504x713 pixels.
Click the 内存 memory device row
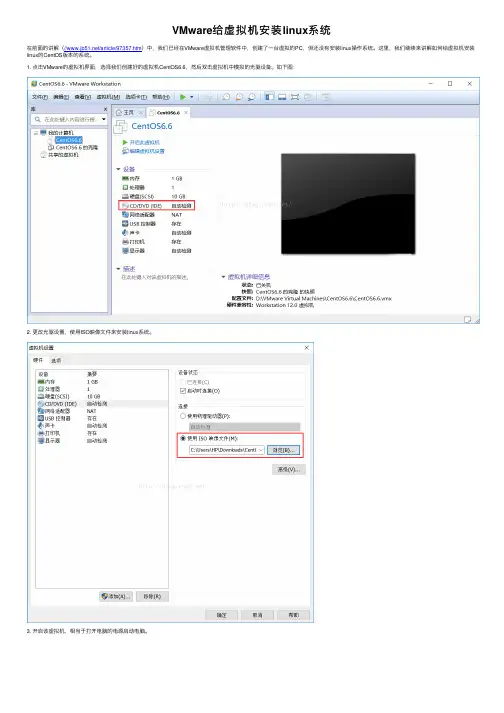[157, 178]
